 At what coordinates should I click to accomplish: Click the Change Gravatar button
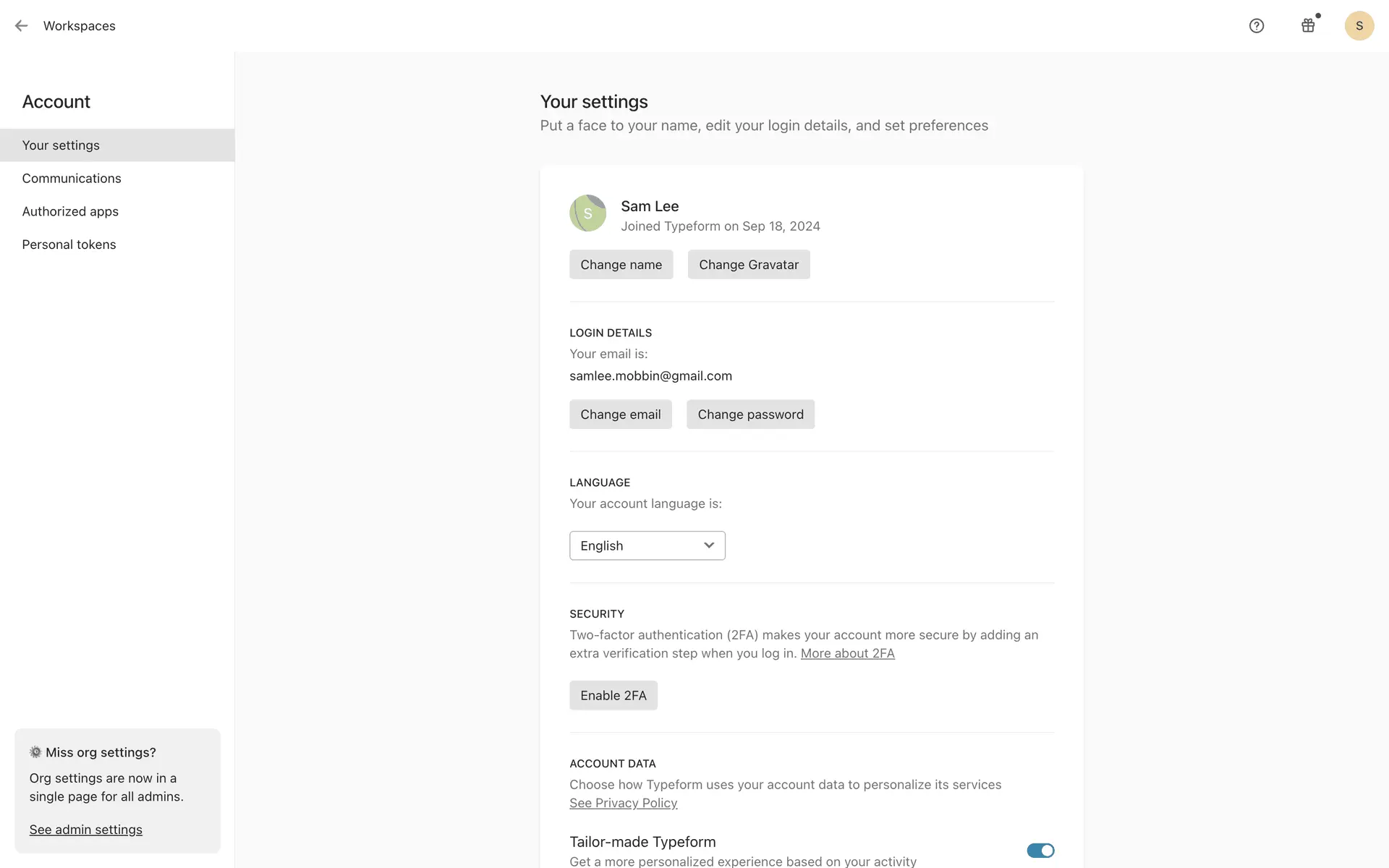(748, 265)
